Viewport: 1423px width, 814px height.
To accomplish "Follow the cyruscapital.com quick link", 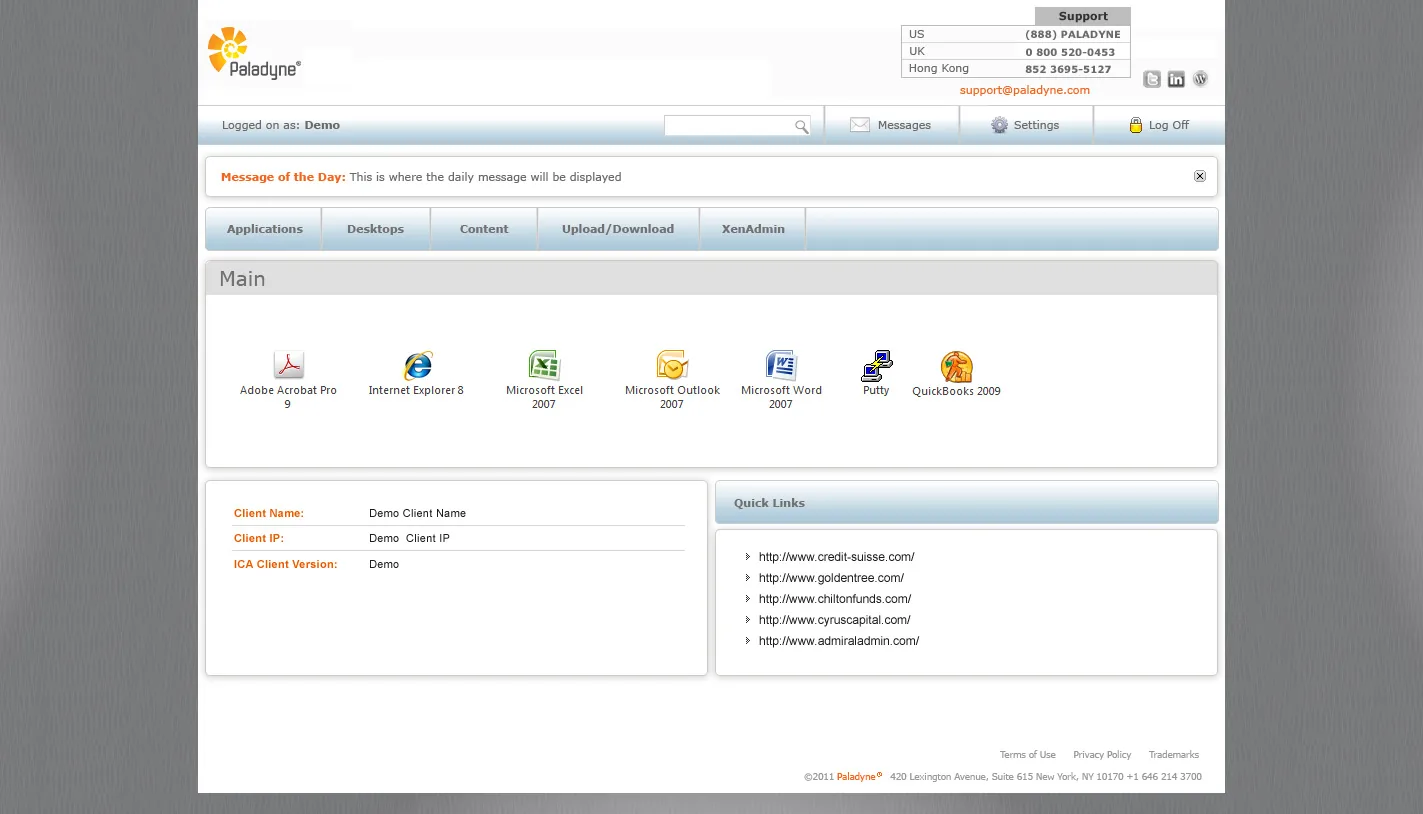I will pos(834,620).
